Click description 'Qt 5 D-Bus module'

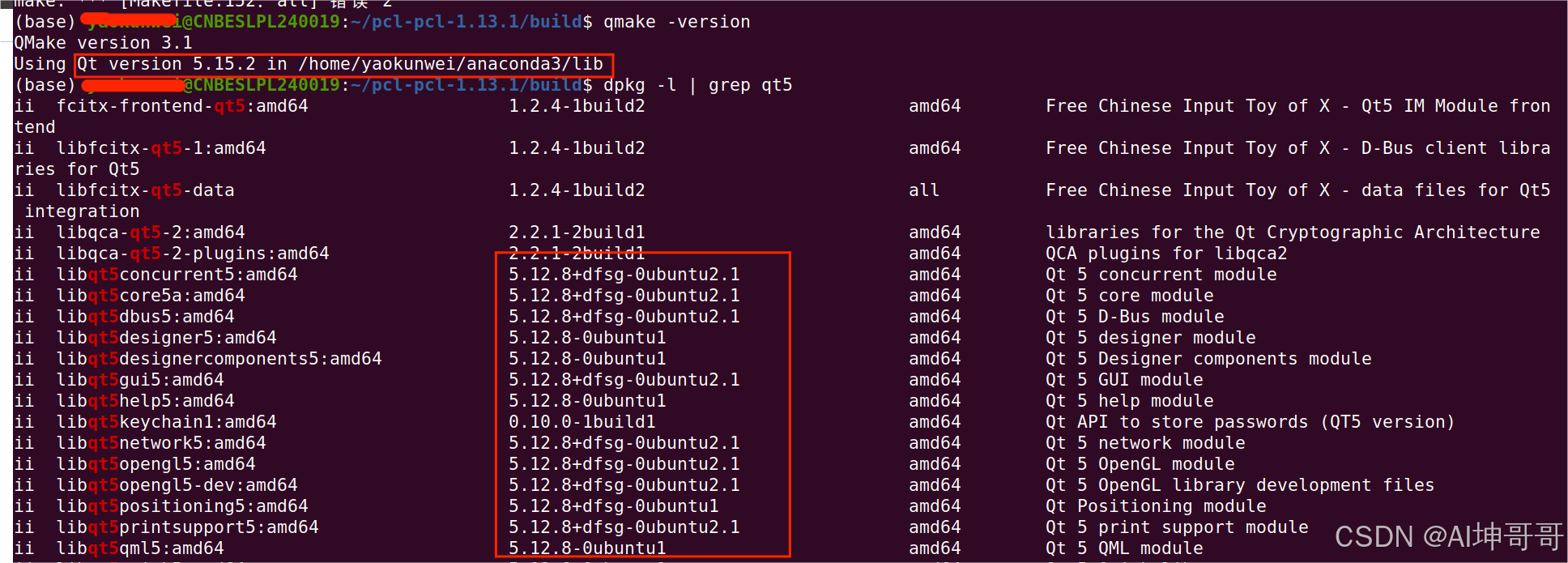[x=1135, y=317]
